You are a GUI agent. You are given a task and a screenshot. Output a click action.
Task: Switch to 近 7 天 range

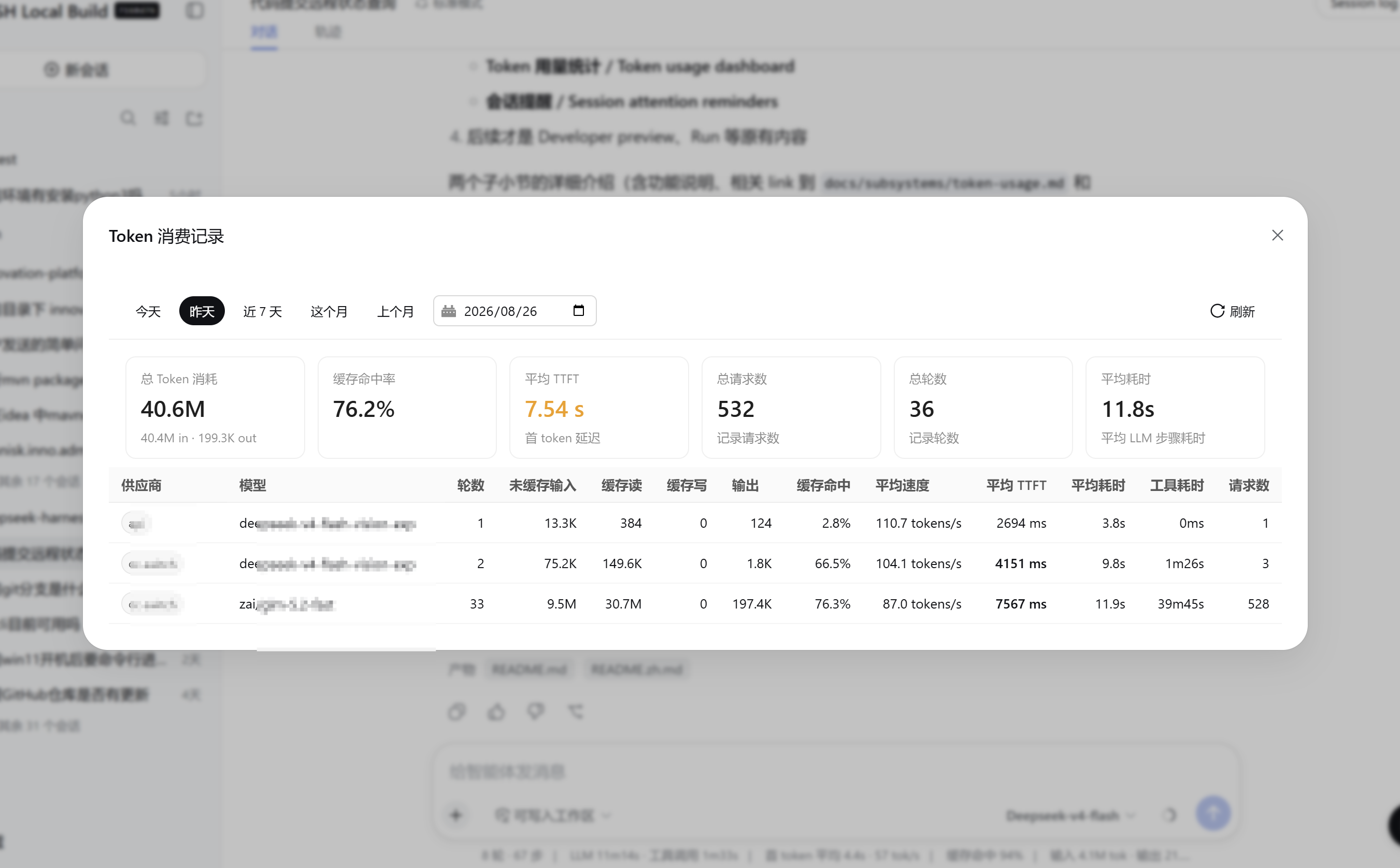(262, 311)
